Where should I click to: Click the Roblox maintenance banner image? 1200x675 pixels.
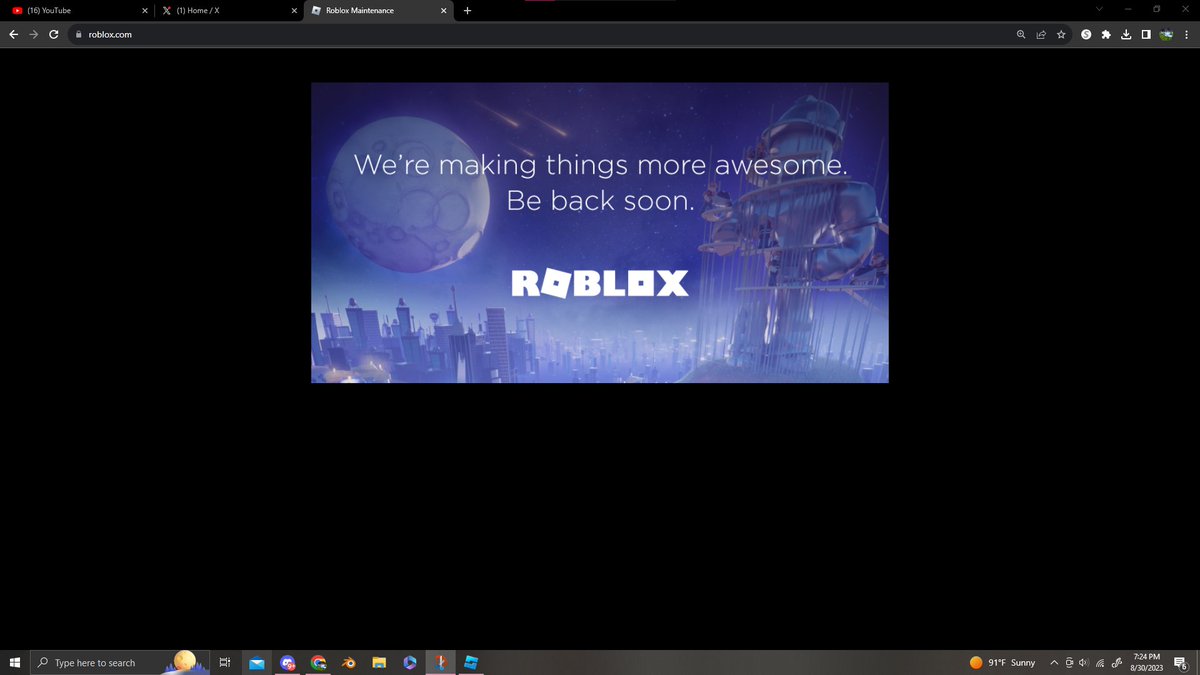pos(600,232)
